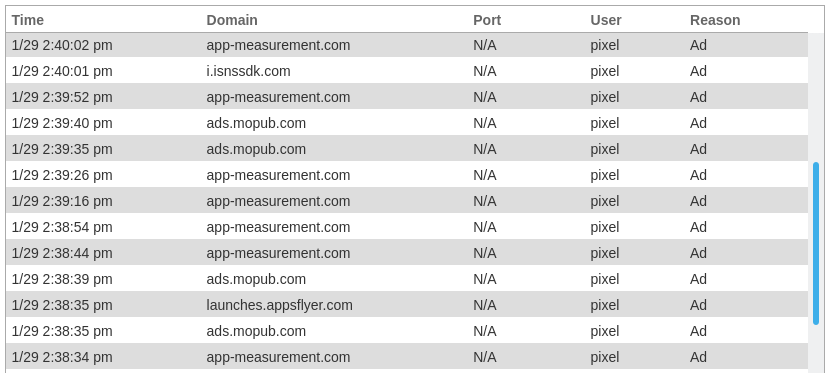The height and width of the screenshot is (373, 832).
Task: Select the i.isnssdk.com domain entry
Action: [x=248, y=71]
